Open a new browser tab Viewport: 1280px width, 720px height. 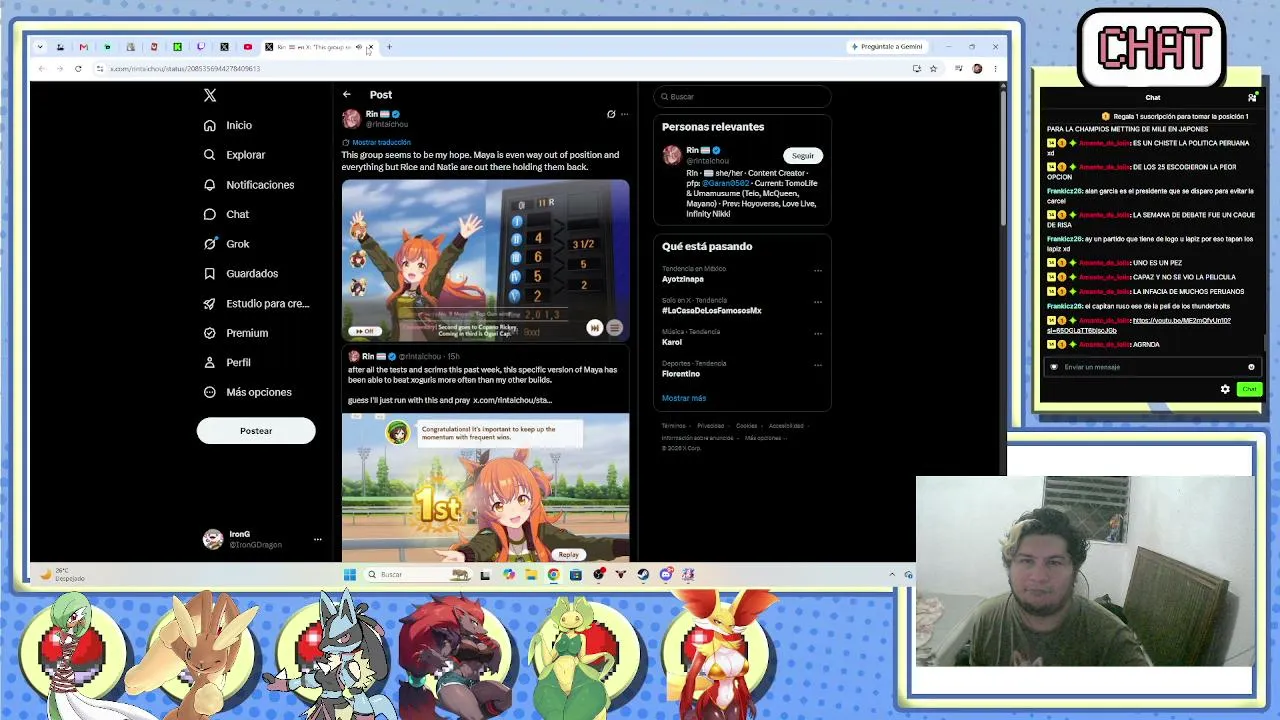389,47
